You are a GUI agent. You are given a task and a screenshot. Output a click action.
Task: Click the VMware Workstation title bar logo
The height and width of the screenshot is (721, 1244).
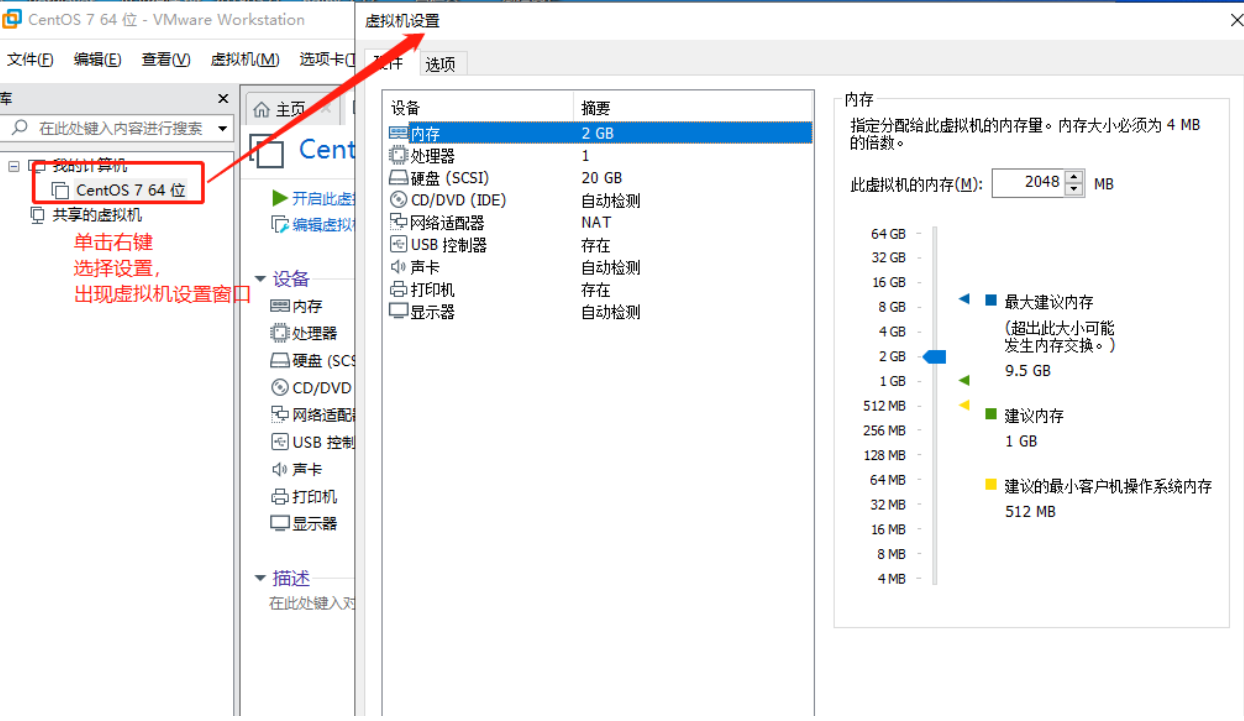click(x=13, y=18)
